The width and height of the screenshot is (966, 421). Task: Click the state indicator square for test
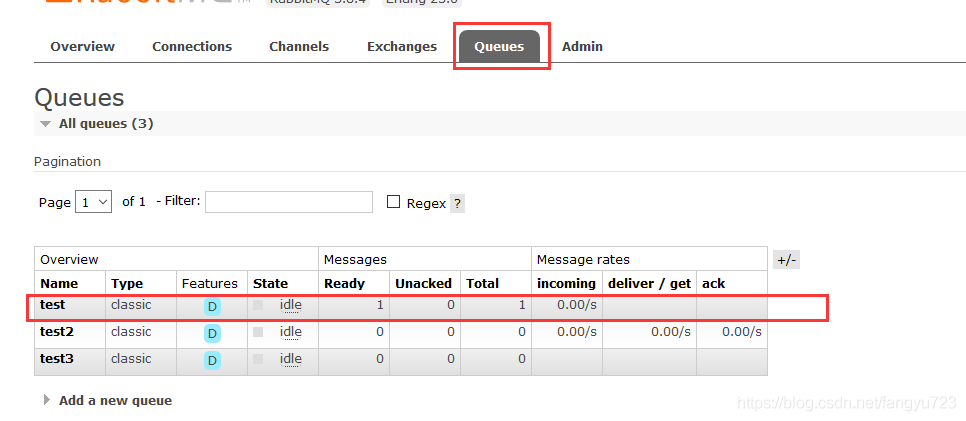click(259, 305)
